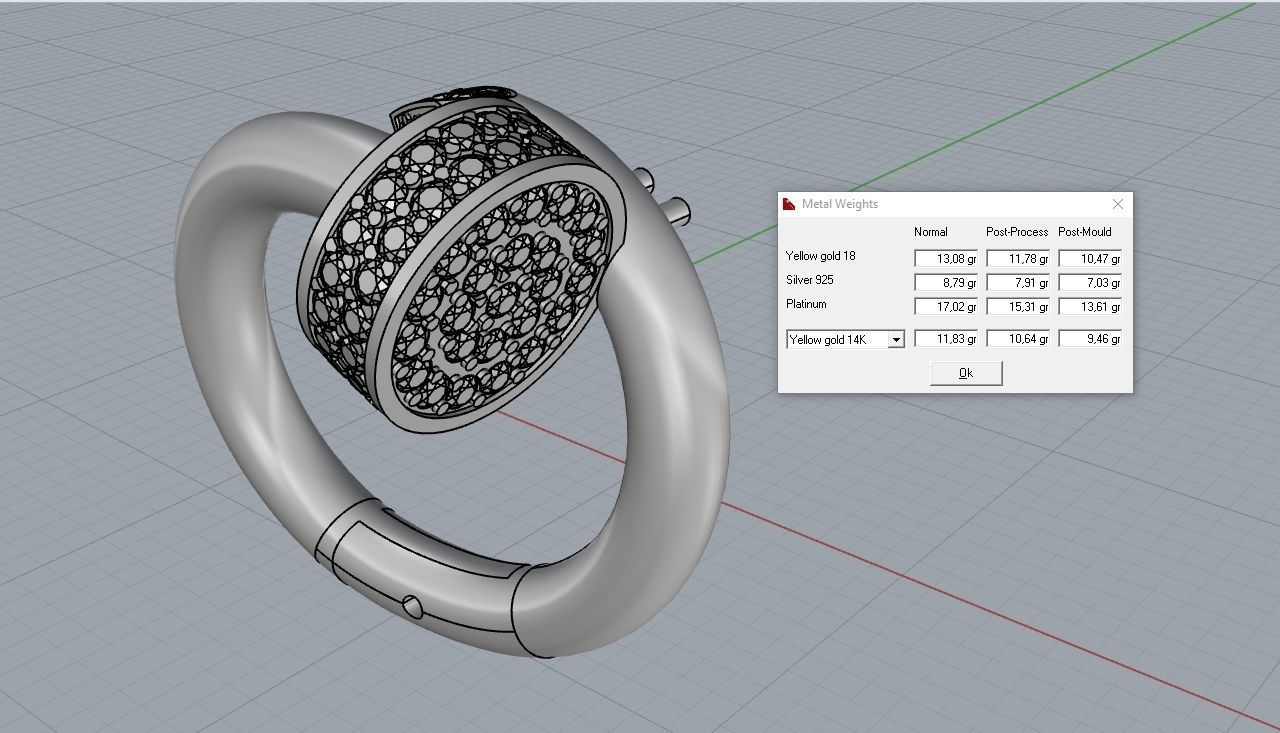
Task: Click the Post-Process column header text
Action: point(1017,232)
